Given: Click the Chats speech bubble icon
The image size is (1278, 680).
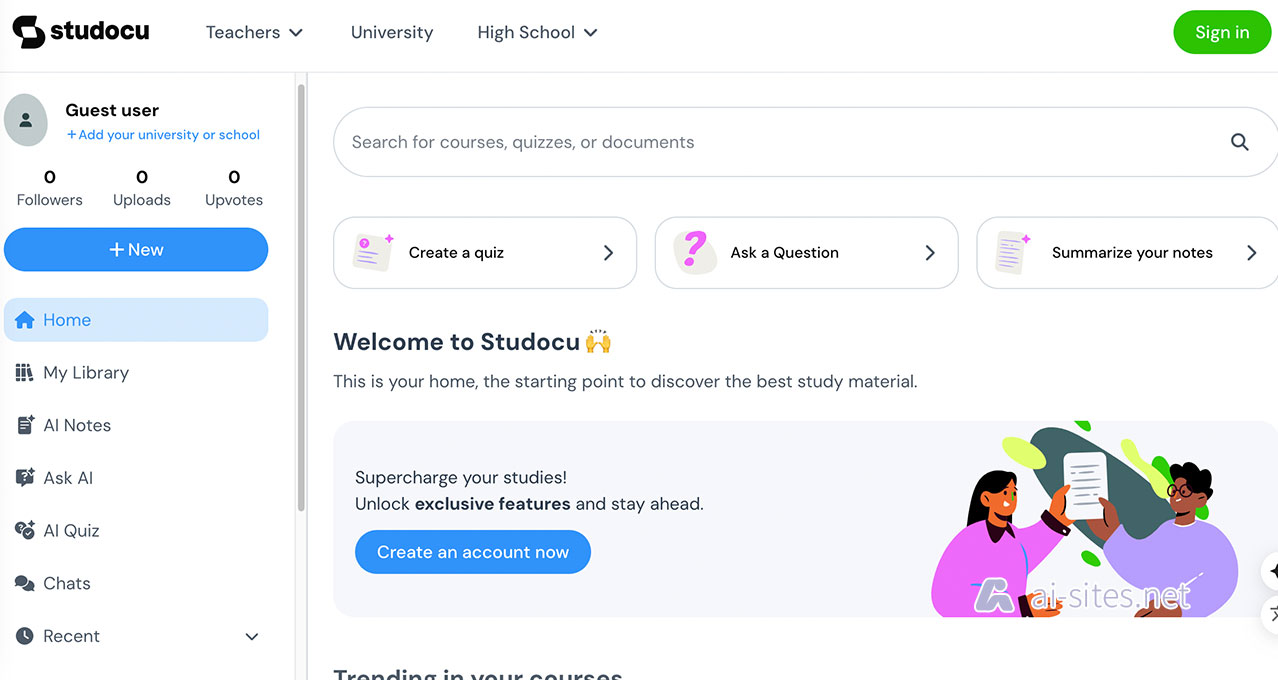Looking at the screenshot, I should (x=25, y=584).
